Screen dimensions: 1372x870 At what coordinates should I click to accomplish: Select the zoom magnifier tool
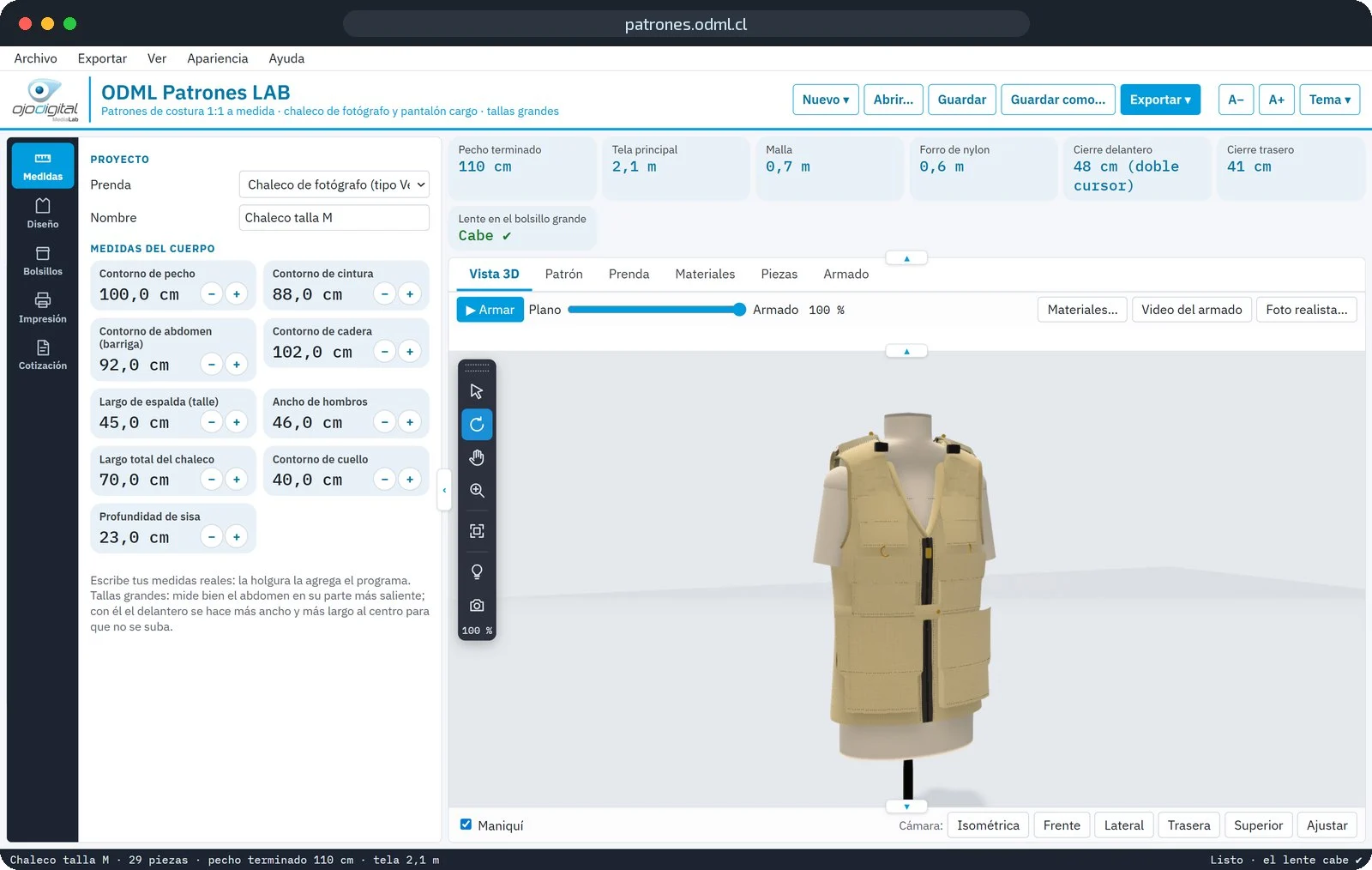(x=477, y=490)
